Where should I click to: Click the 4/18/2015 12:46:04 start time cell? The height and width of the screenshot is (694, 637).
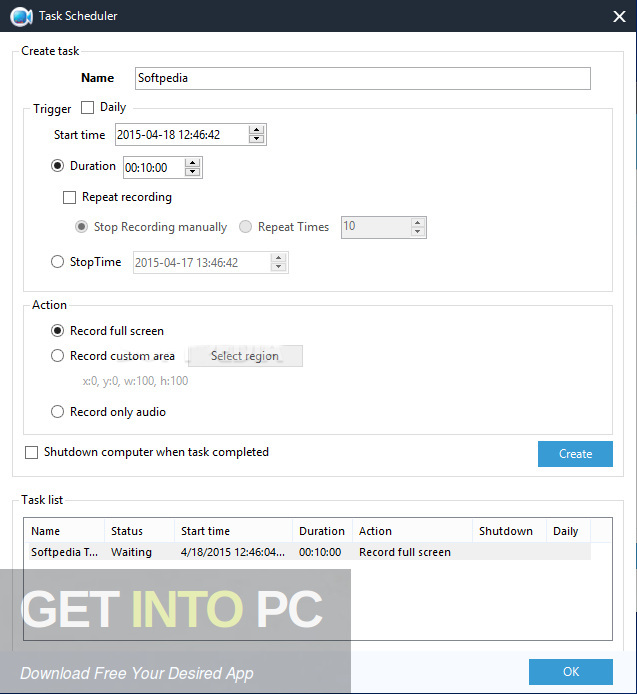[233, 552]
